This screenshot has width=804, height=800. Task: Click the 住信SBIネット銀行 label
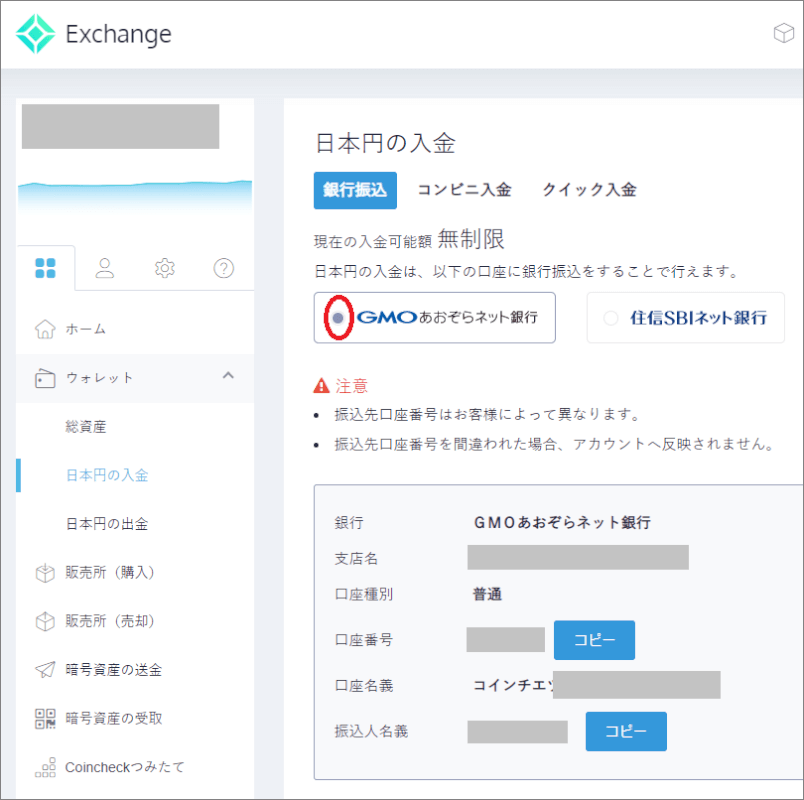point(698,318)
